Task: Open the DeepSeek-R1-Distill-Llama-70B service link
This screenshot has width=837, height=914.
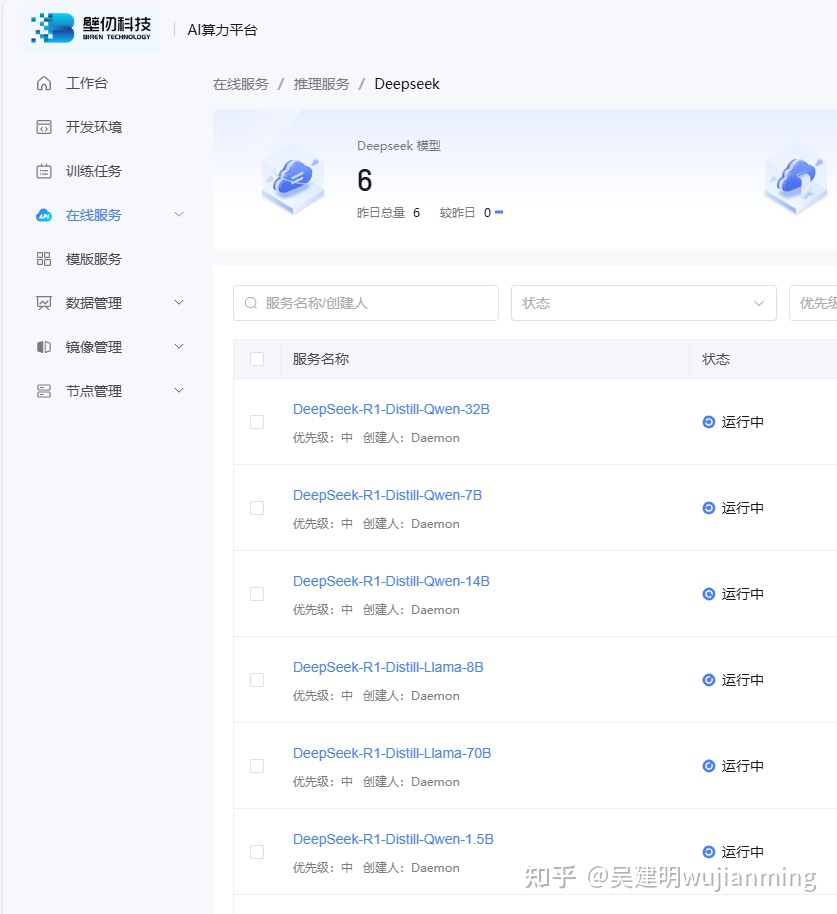Action: click(x=391, y=753)
